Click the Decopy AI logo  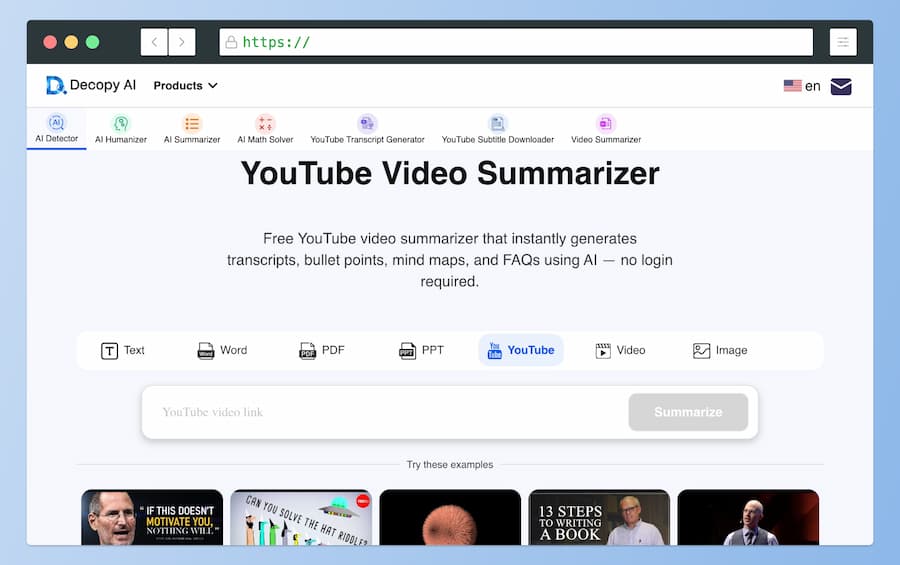click(91, 86)
